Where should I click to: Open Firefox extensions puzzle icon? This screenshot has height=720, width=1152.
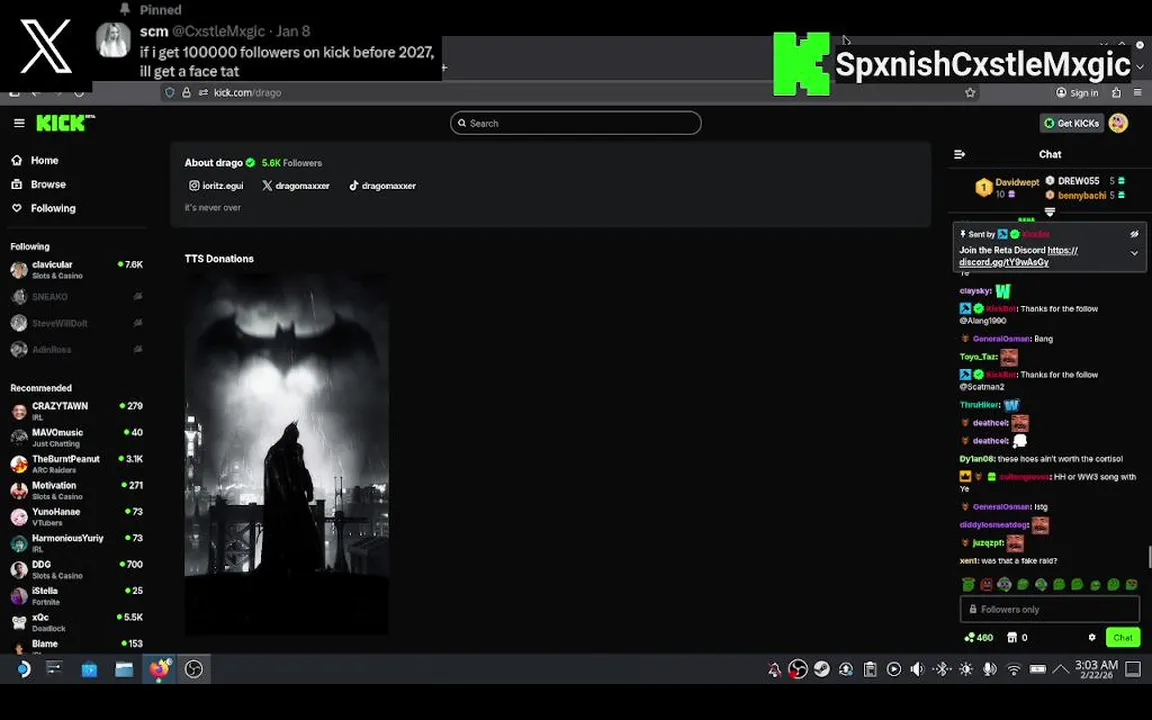pos(1117,93)
